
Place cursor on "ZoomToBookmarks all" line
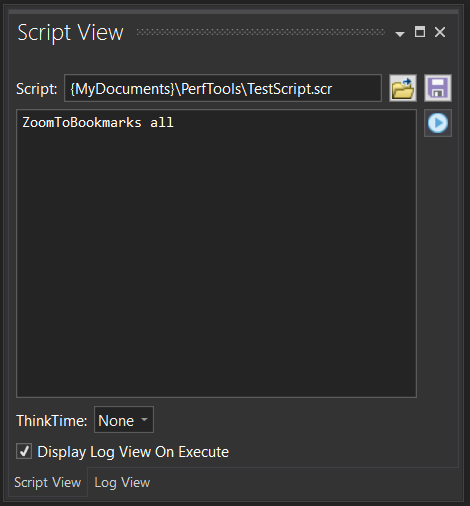pos(98,123)
